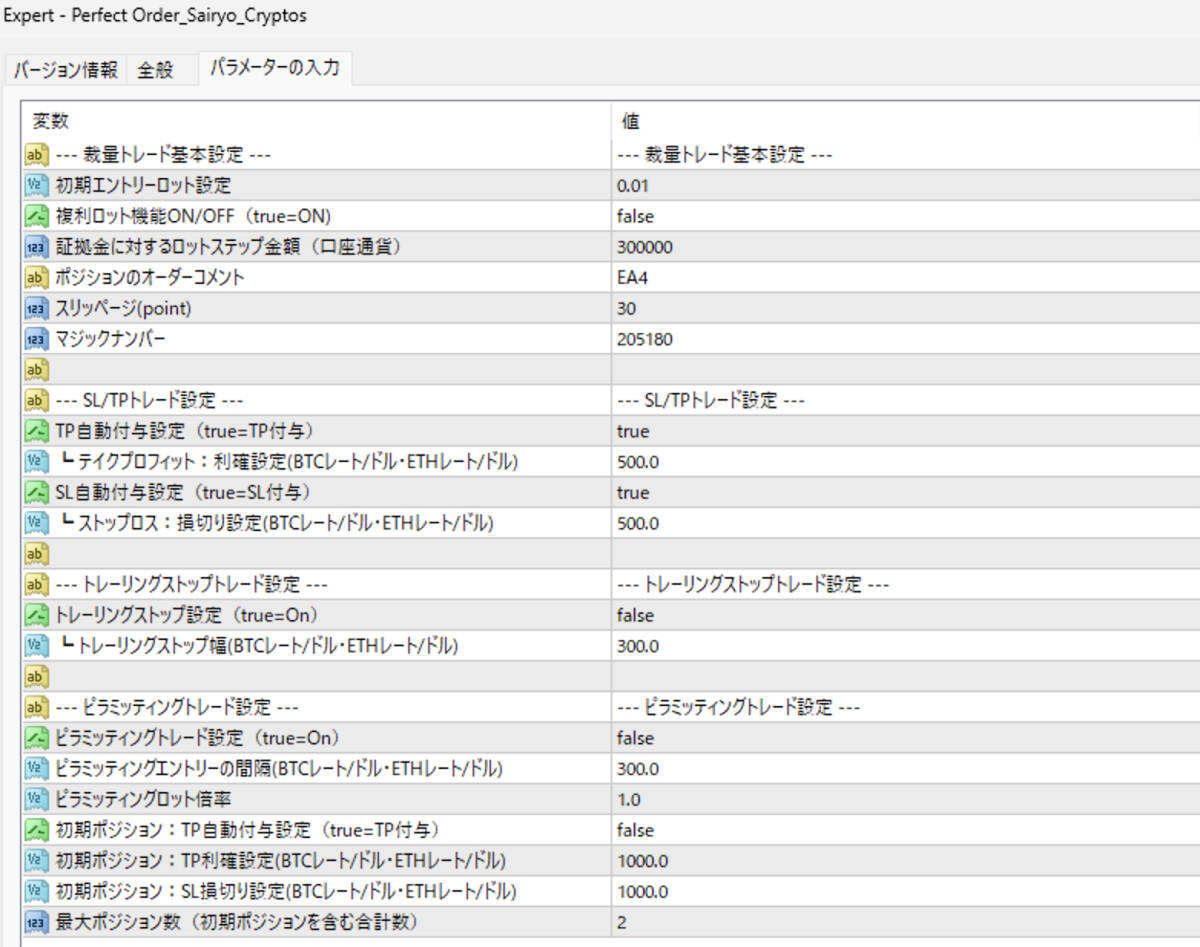Open value selector for 初期ポジション：TP自動付与設定
1200x947 pixels.
tap(700, 830)
